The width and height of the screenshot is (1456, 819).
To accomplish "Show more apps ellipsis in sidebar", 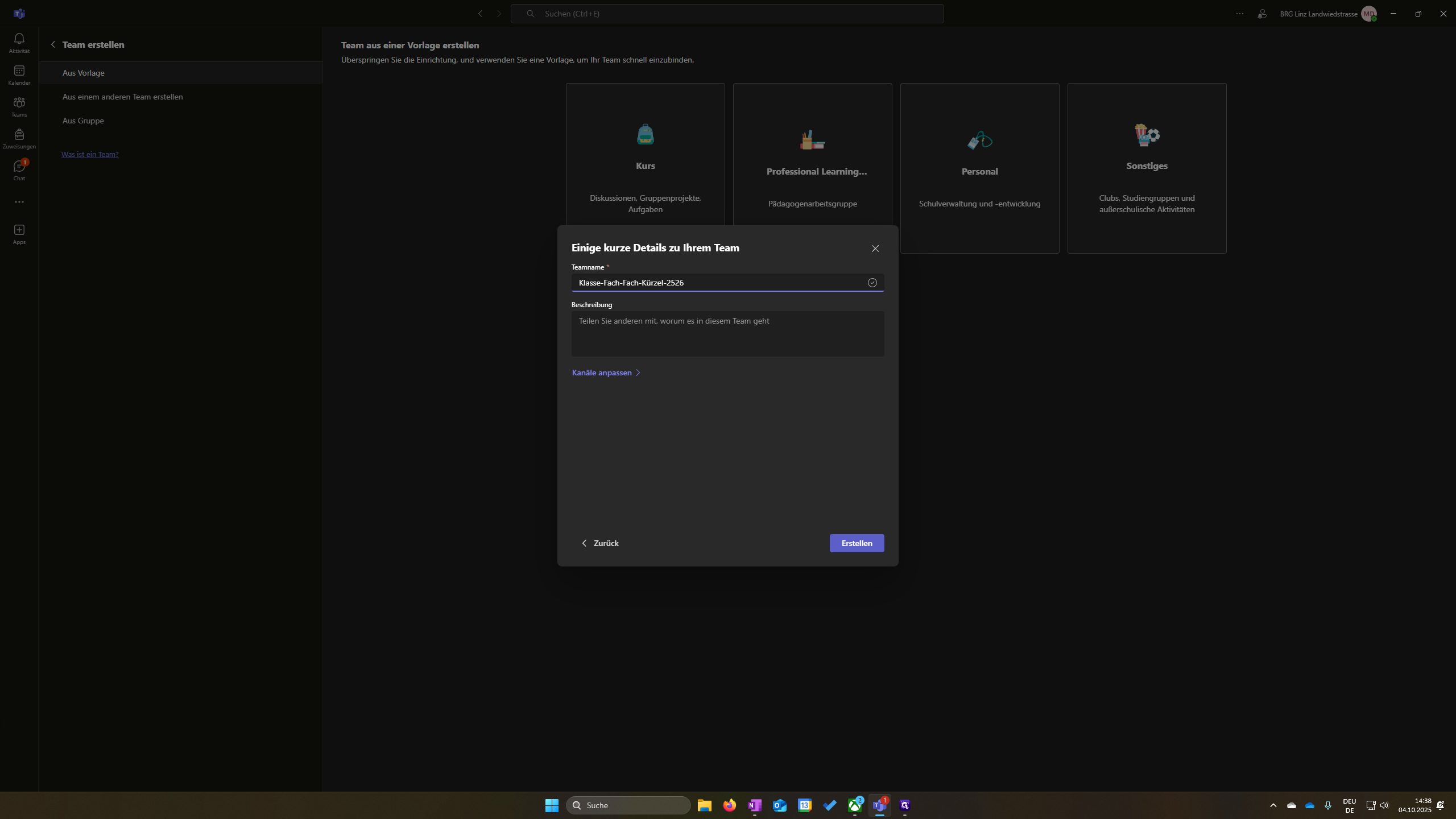I will tap(19, 202).
